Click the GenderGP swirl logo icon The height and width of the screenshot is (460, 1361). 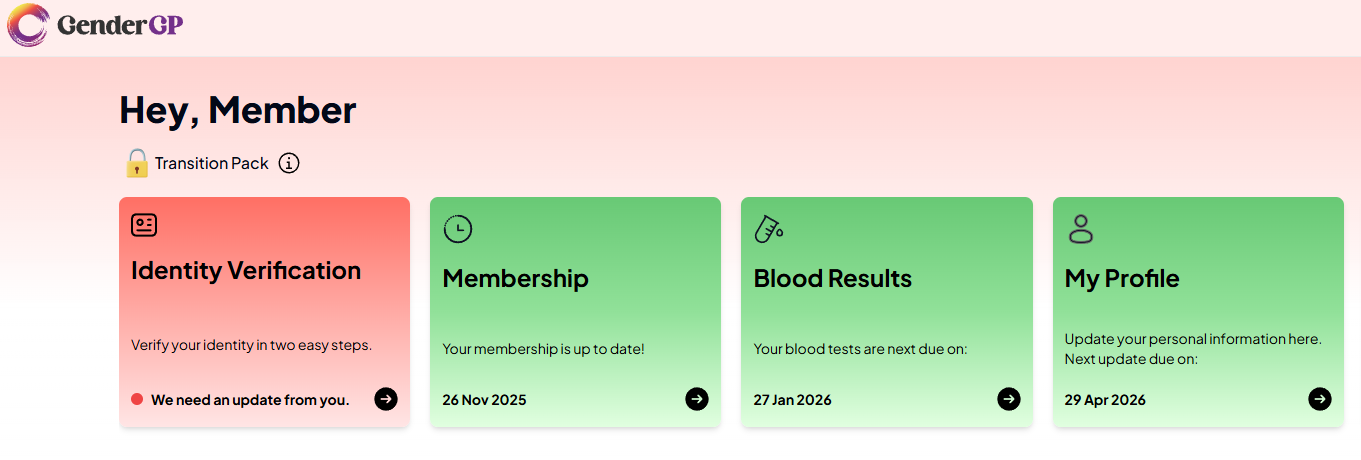tap(27, 25)
